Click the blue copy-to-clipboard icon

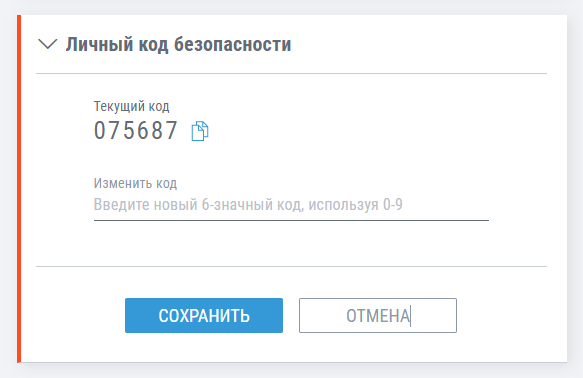[200, 131]
